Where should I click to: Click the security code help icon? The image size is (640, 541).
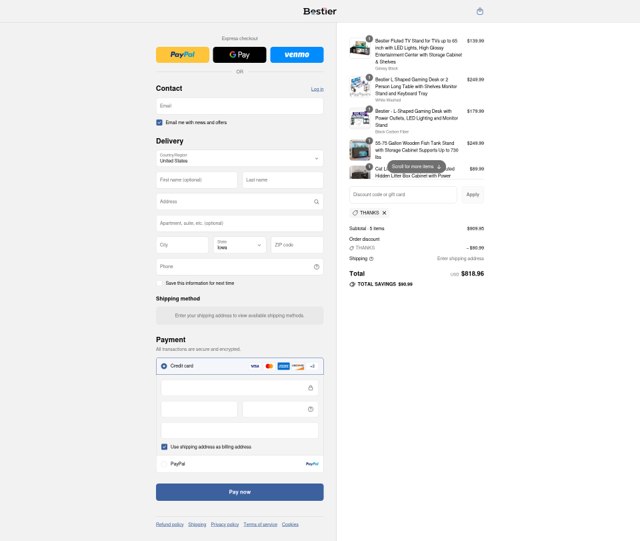point(311,409)
